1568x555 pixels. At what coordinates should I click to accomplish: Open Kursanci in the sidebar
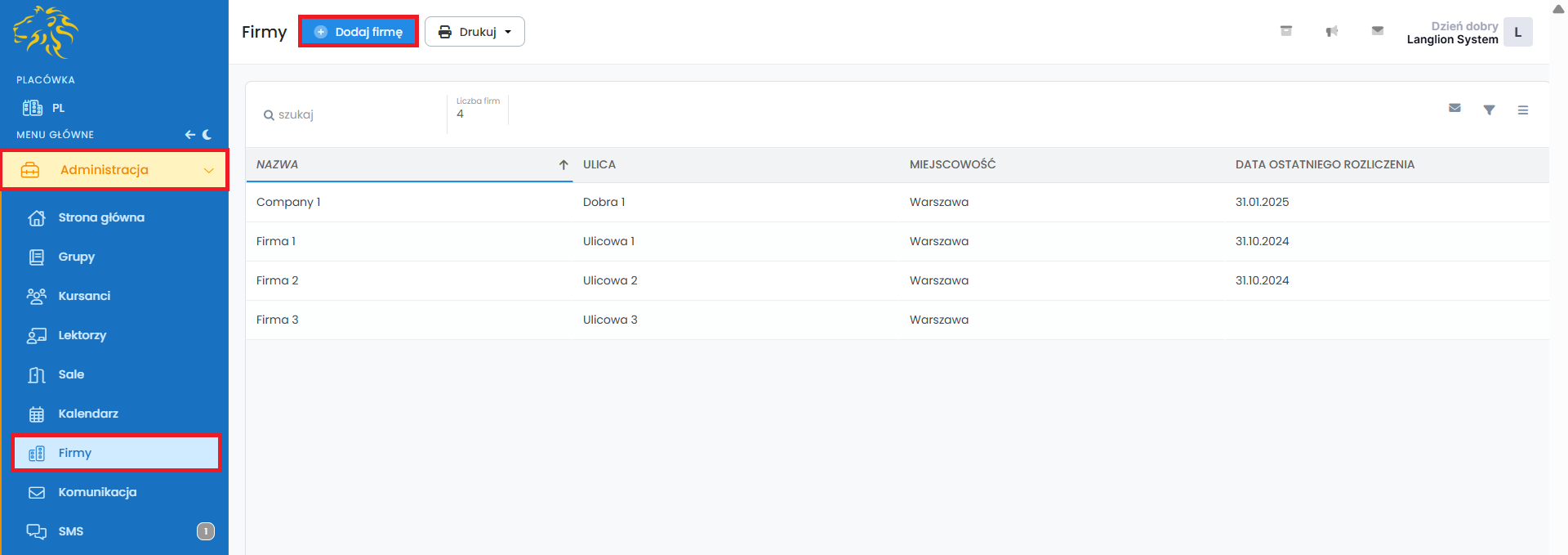tap(84, 296)
